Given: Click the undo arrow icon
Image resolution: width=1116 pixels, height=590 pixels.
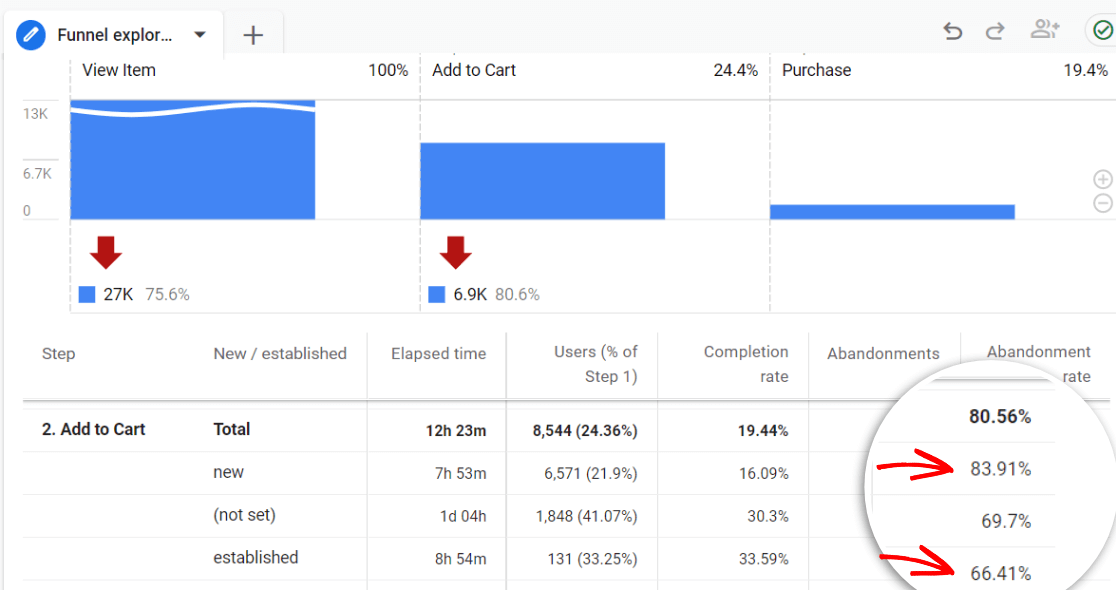Looking at the screenshot, I should pyautogui.click(x=952, y=31).
